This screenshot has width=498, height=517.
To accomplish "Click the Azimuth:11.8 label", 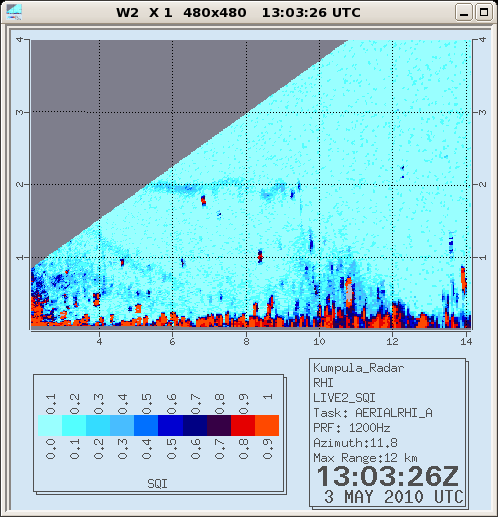I will (x=355, y=443).
